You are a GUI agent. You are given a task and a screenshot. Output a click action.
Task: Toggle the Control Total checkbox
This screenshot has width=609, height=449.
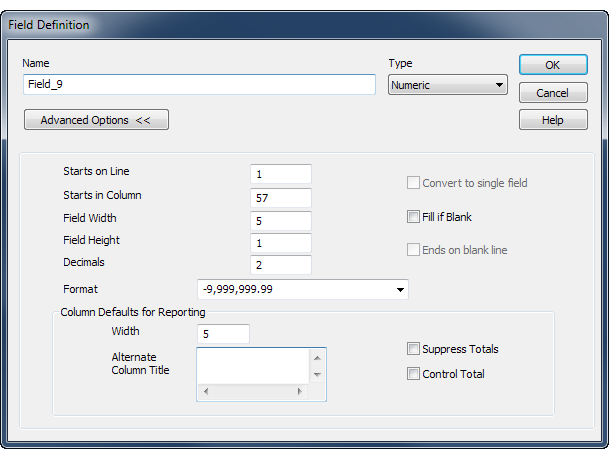413,374
